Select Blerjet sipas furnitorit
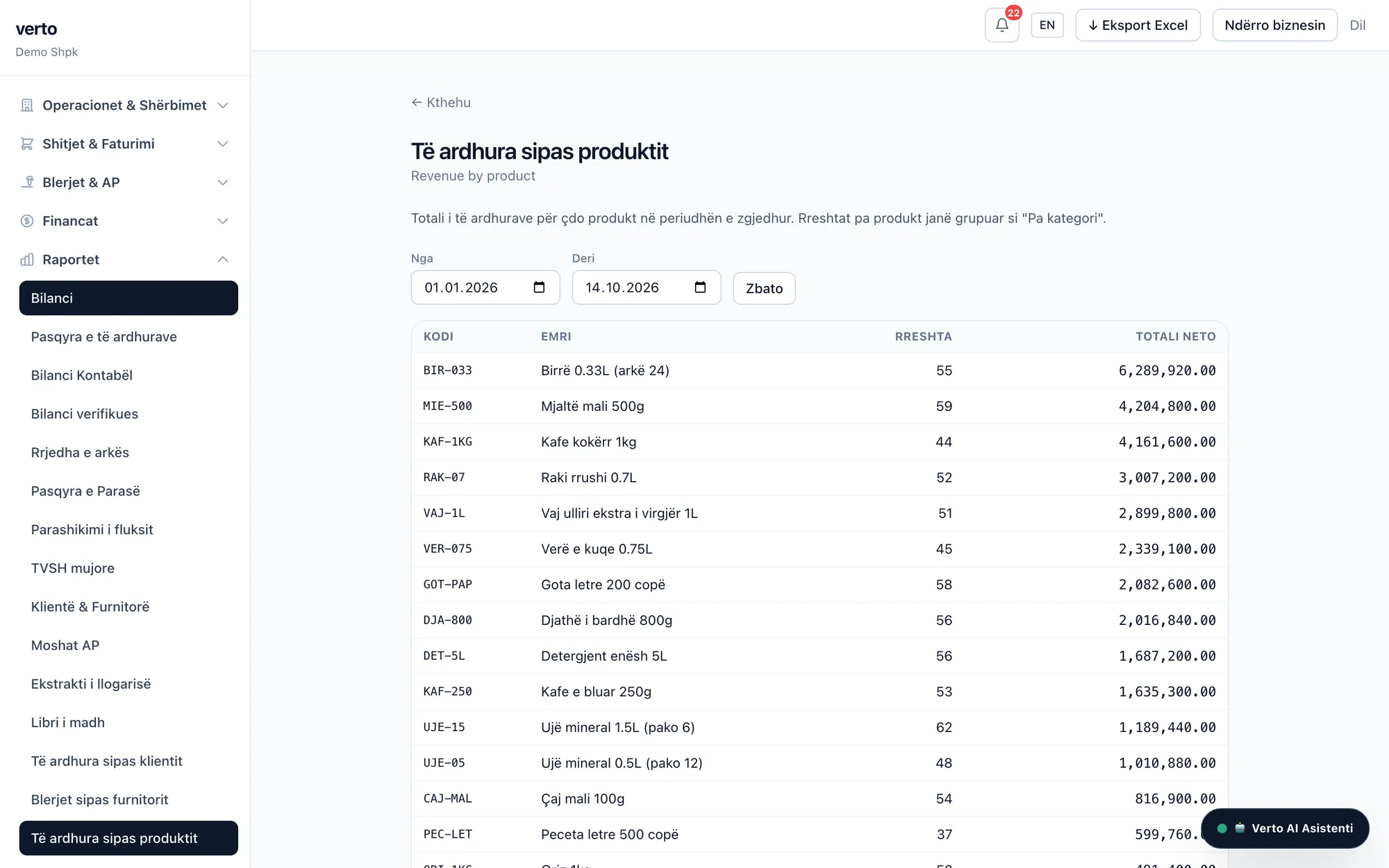 point(128,800)
